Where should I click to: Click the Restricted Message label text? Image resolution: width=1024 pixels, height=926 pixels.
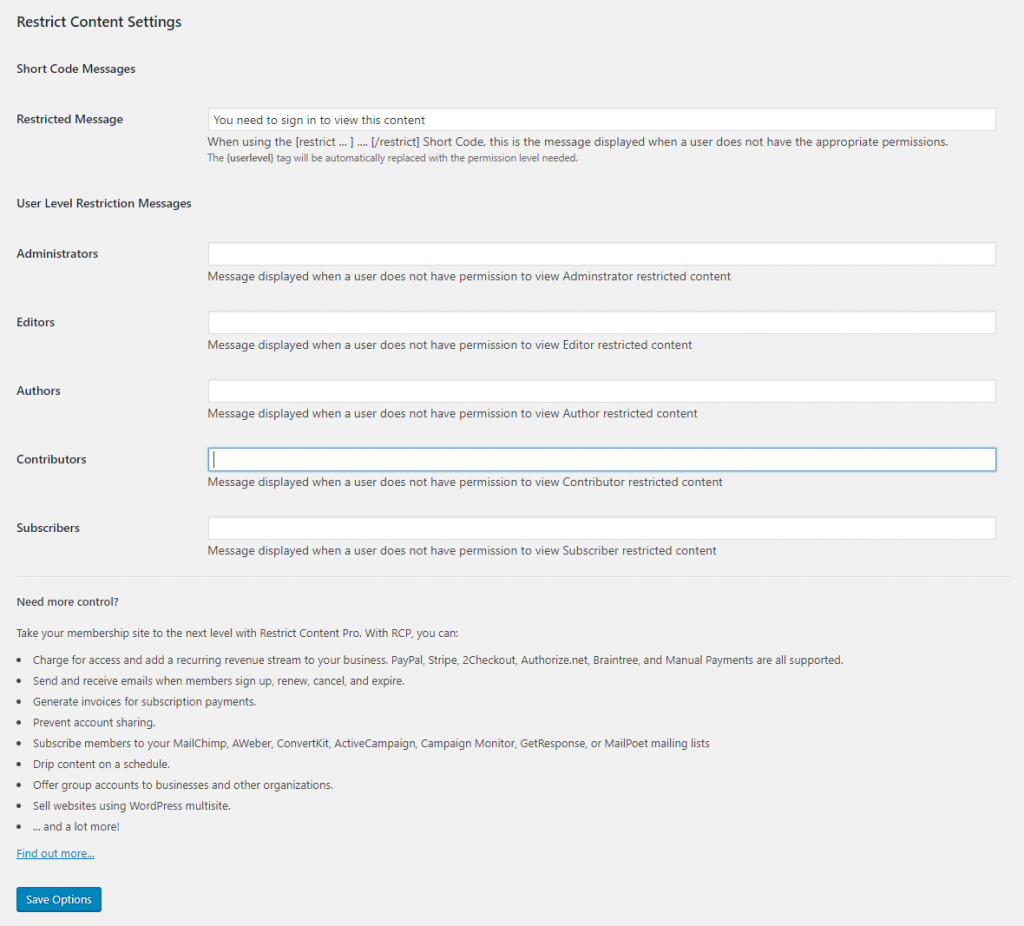coord(69,118)
